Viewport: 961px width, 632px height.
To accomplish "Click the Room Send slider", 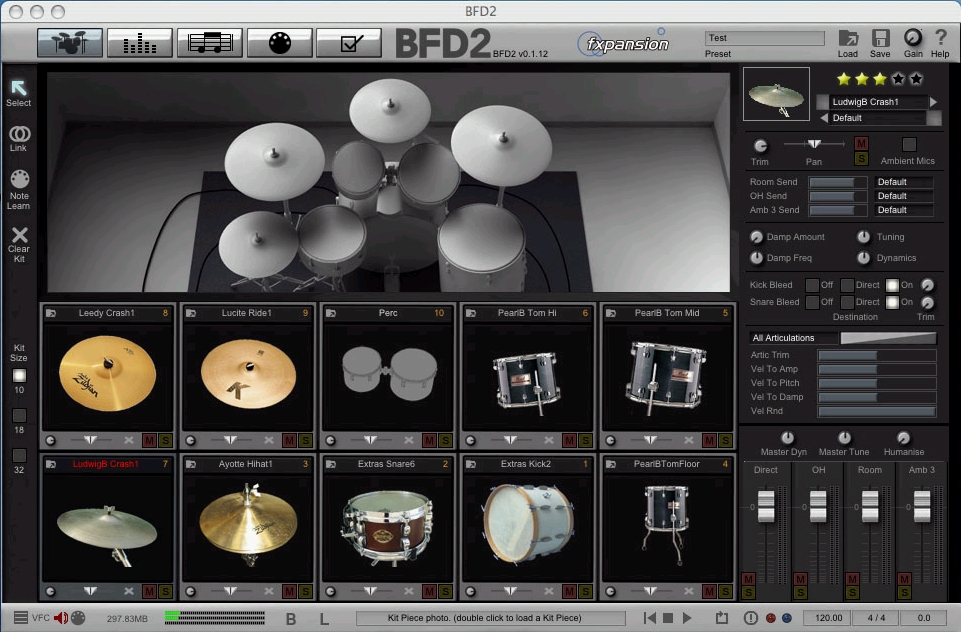I will pos(838,182).
